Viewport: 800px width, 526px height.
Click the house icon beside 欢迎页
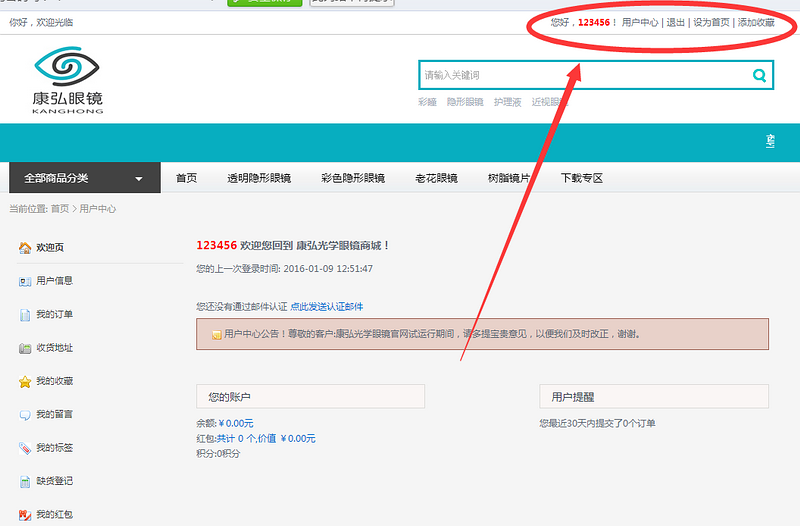(x=25, y=248)
